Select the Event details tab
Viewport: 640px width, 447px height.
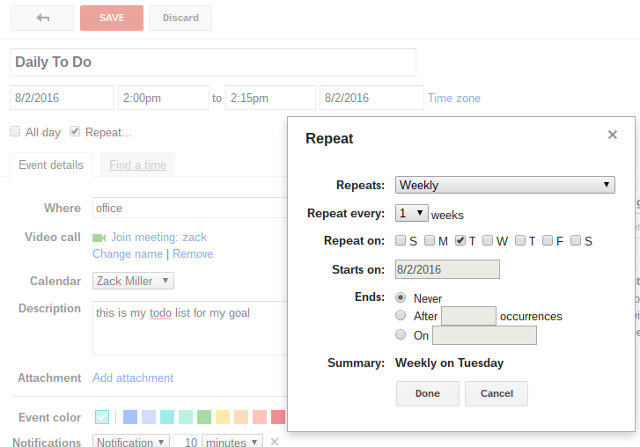(x=51, y=165)
